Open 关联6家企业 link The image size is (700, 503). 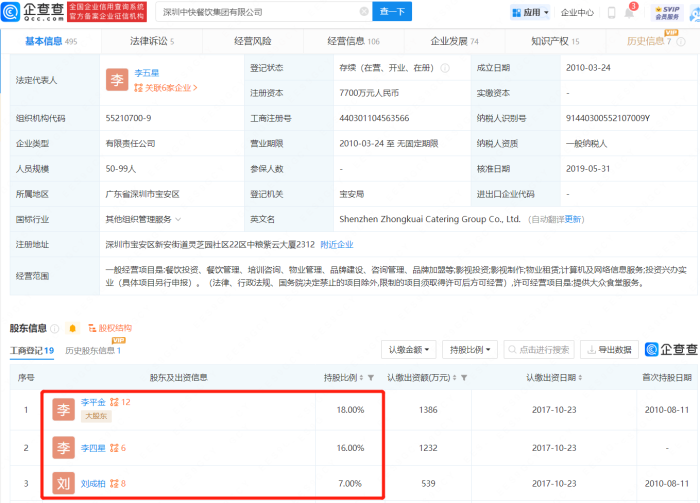pos(165,88)
